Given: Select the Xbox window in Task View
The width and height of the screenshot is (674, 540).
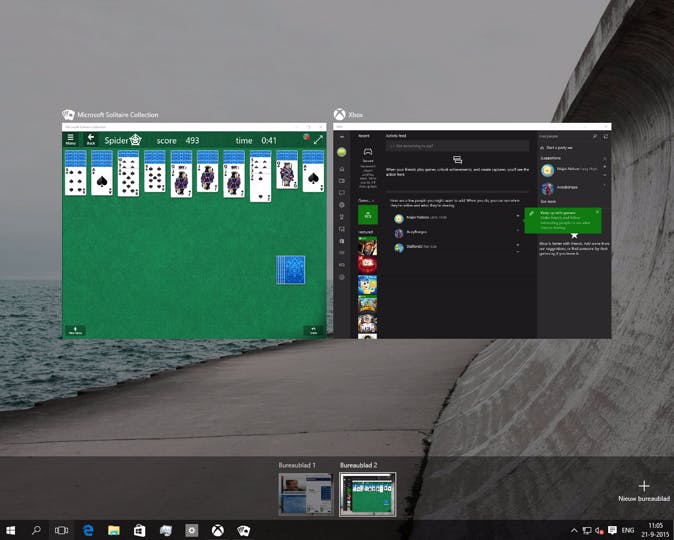Looking at the screenshot, I should [x=472, y=231].
